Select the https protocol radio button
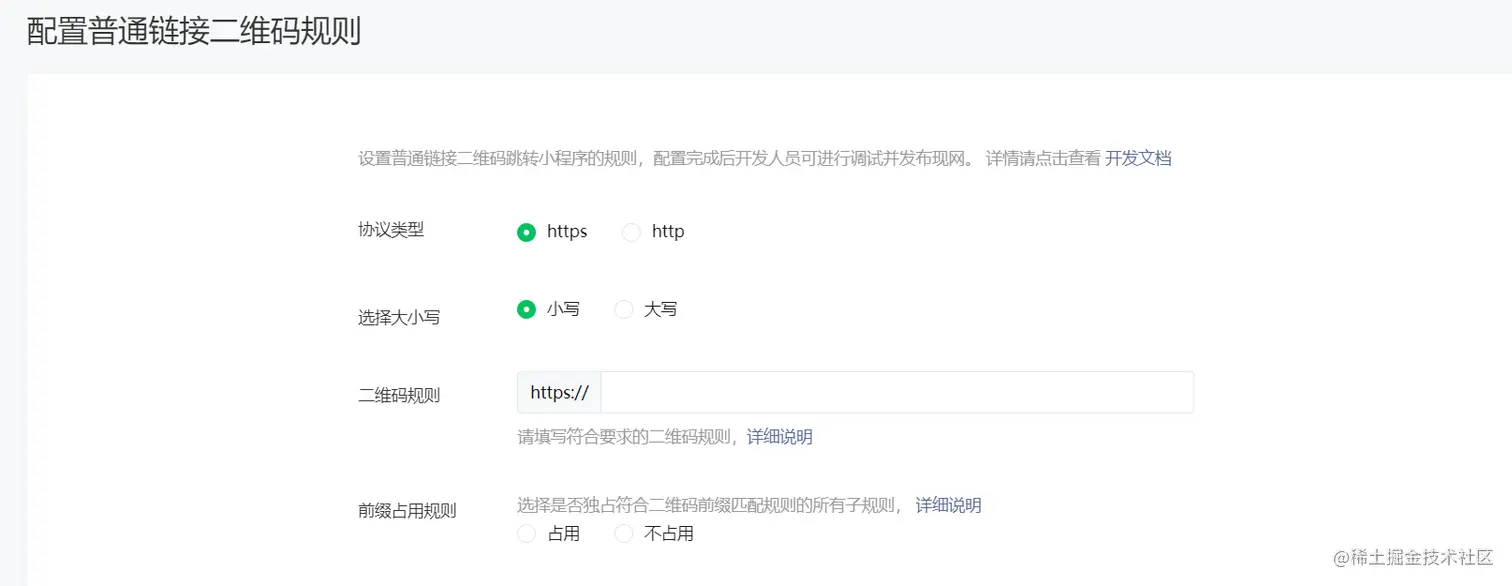Screen dimensions: 1512x586 (x=526, y=232)
